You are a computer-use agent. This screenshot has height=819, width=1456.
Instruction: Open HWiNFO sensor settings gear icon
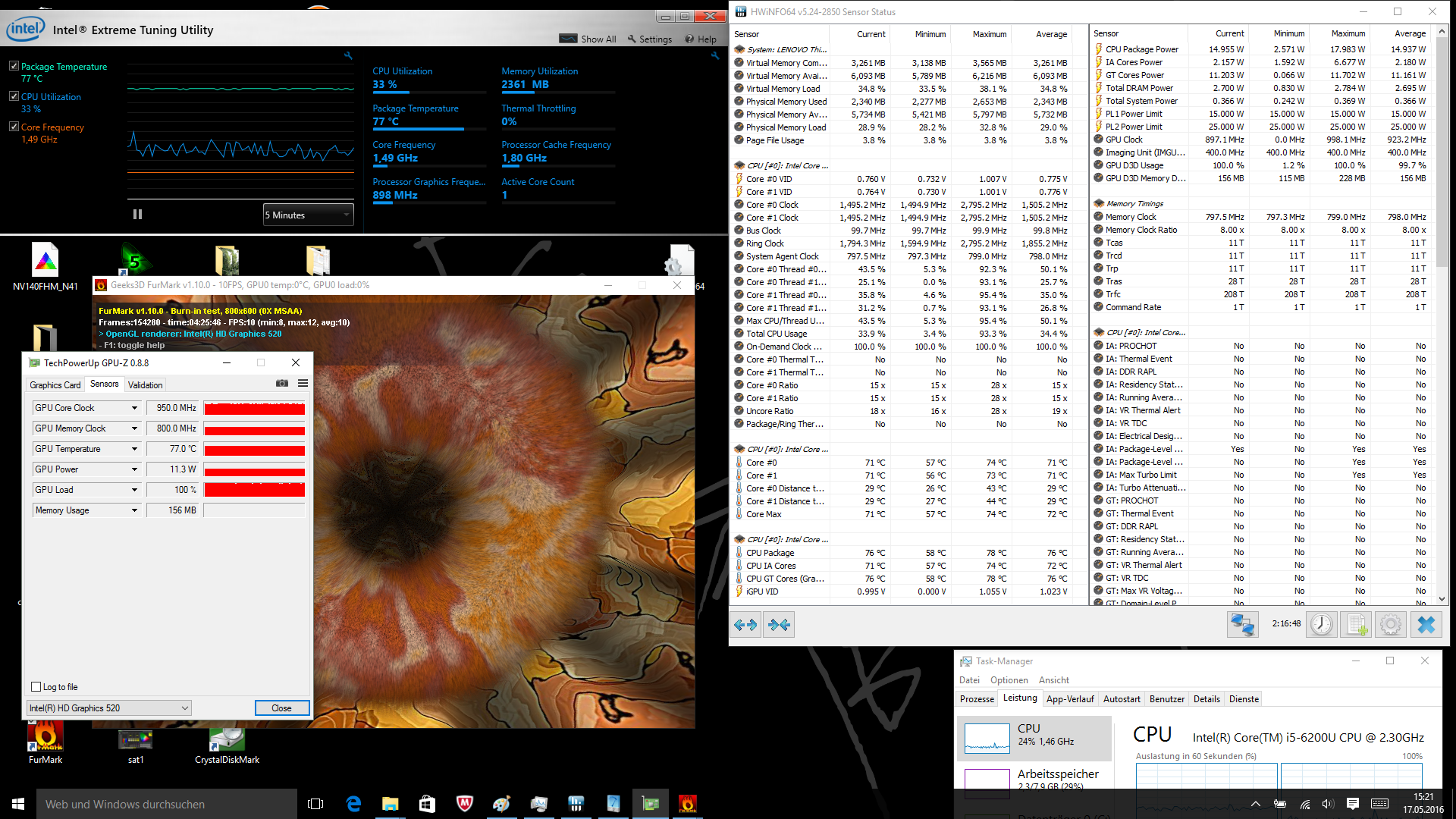pyautogui.click(x=1391, y=624)
